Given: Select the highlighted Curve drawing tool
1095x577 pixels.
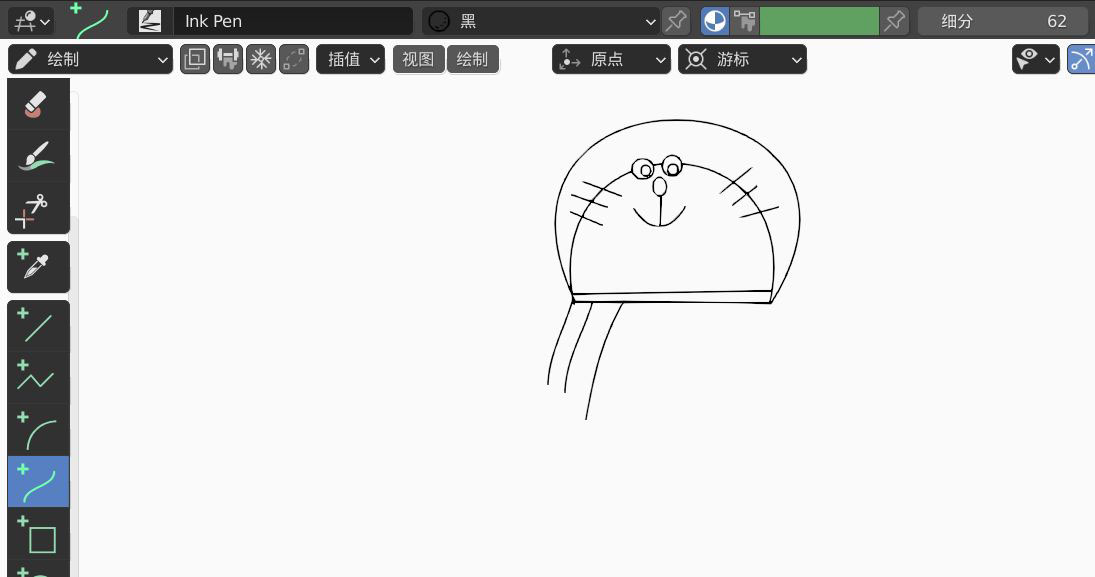Looking at the screenshot, I should pos(38,482).
